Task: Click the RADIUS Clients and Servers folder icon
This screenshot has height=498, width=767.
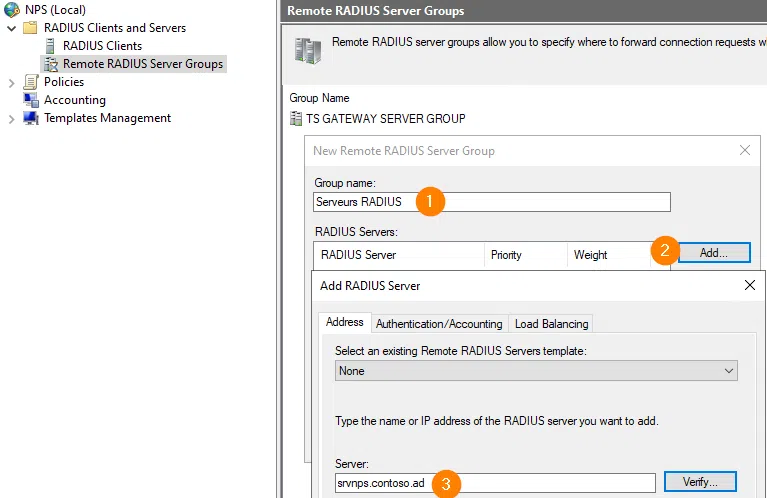Action: 31,28
